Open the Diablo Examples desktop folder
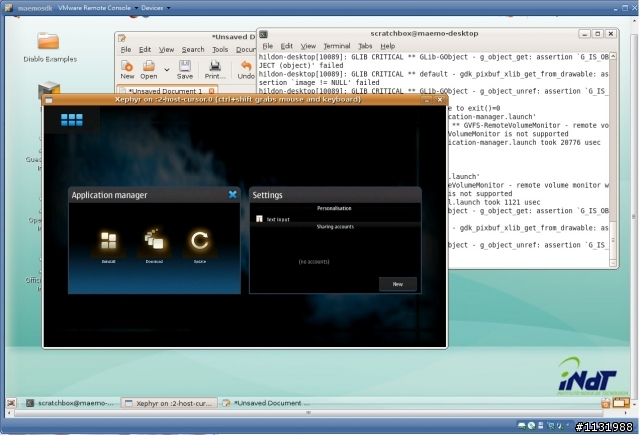This screenshot has width=640, height=435. pyautogui.click(x=48, y=45)
